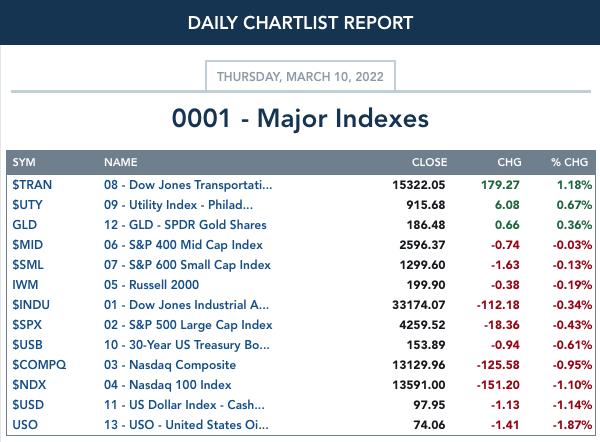Viewport: 600px width, 442px height.
Task: Sort table by % CHG column header
Action: pos(569,162)
